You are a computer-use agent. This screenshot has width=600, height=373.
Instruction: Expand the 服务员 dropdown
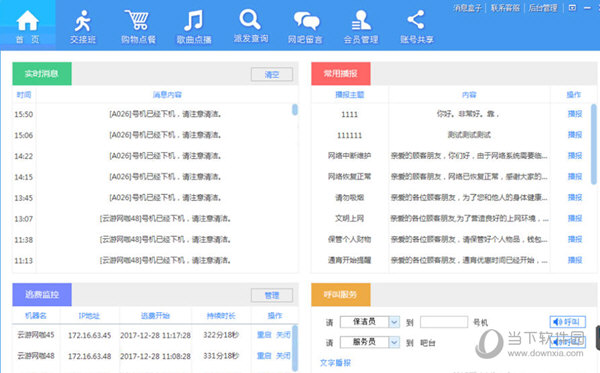[x=394, y=342]
